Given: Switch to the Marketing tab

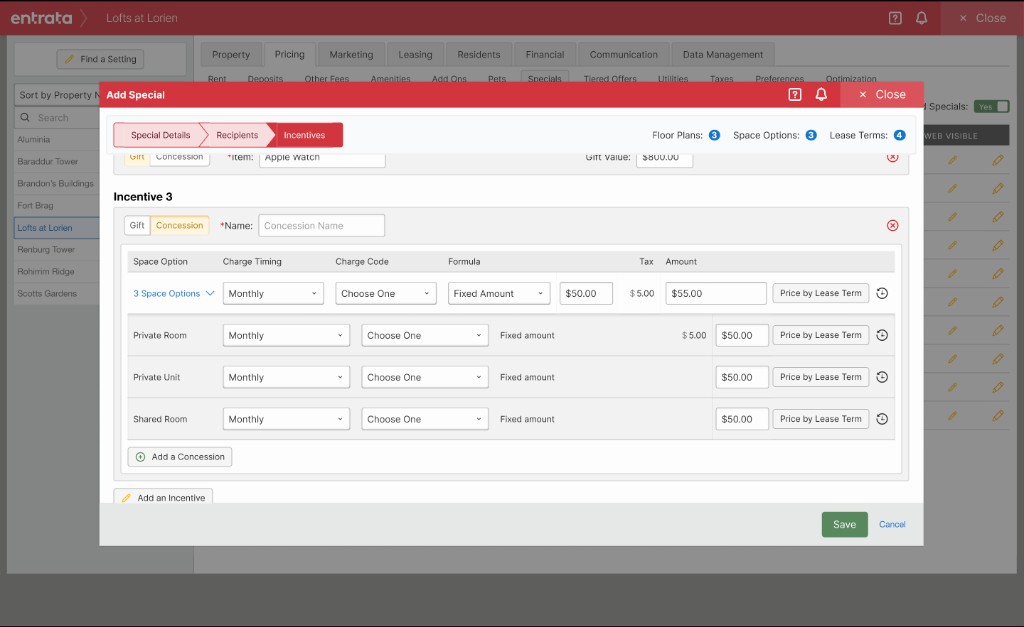Looking at the screenshot, I should [351, 55].
